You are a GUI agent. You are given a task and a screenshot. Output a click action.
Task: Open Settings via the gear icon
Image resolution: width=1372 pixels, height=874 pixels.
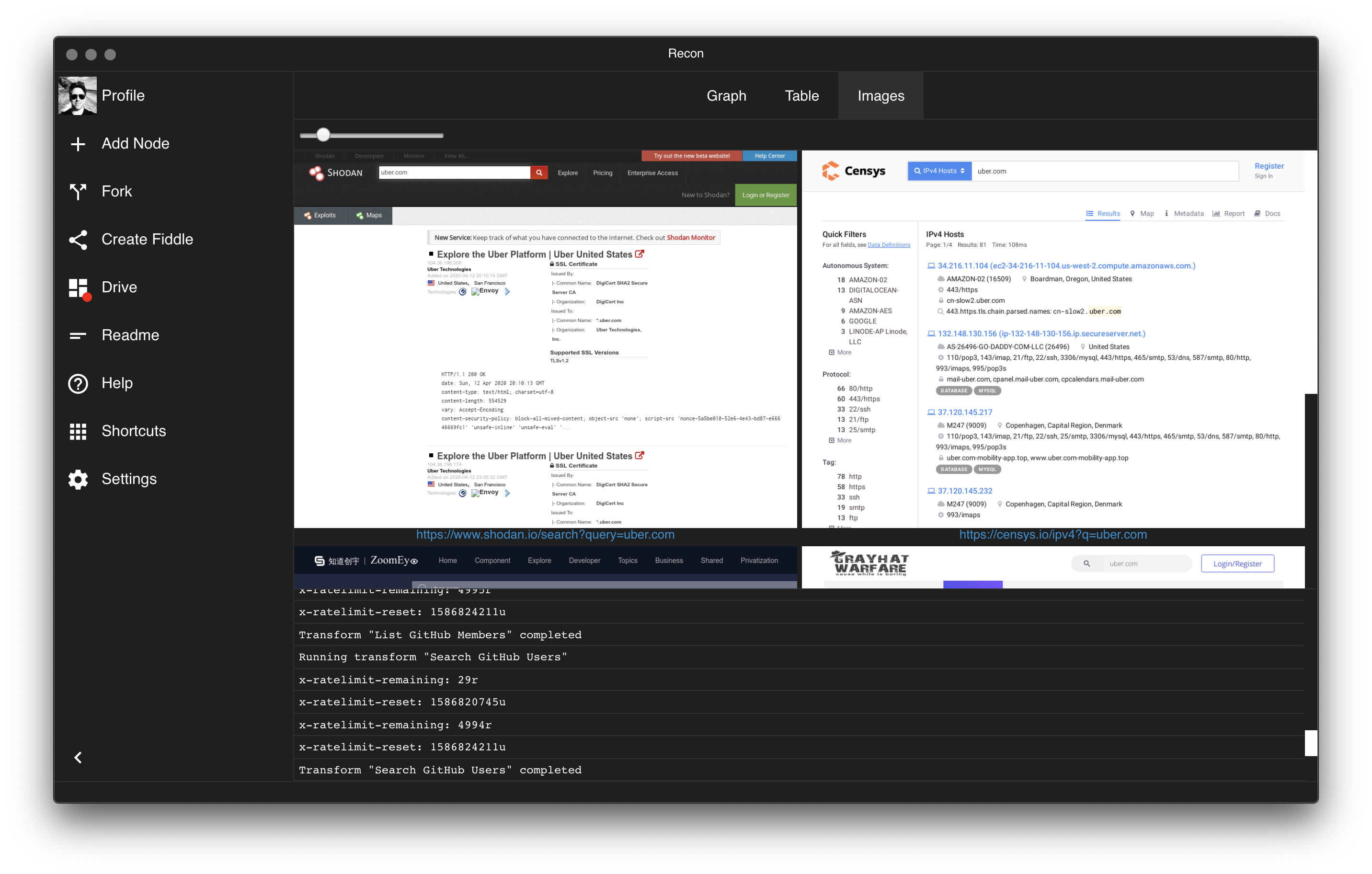78,479
